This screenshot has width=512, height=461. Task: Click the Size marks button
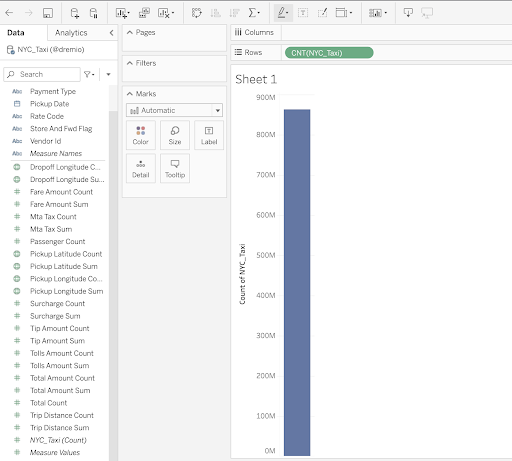coord(175,135)
